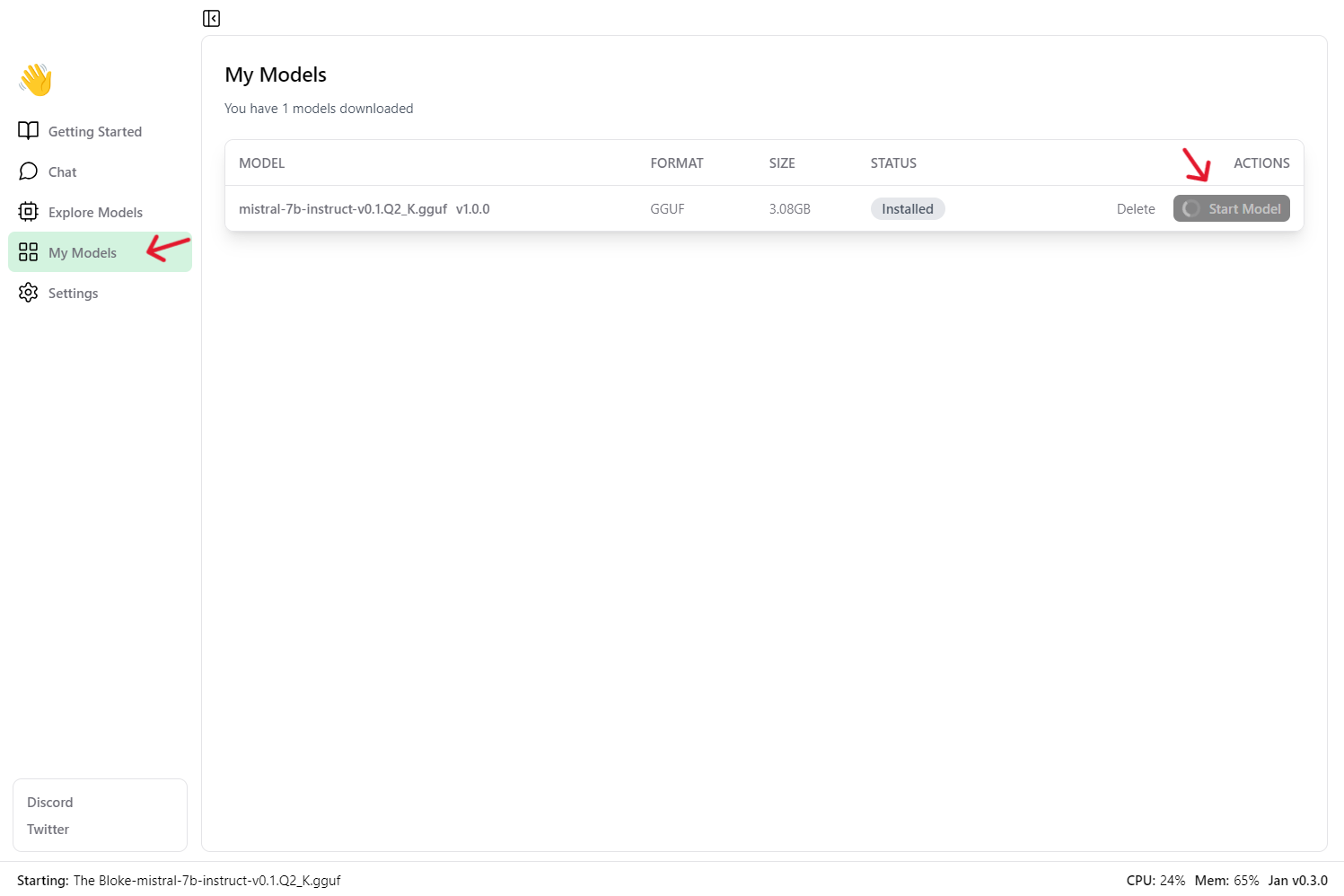Viewport: 1344px width, 896px height.
Task: Open the Discord link
Action: 50,803
